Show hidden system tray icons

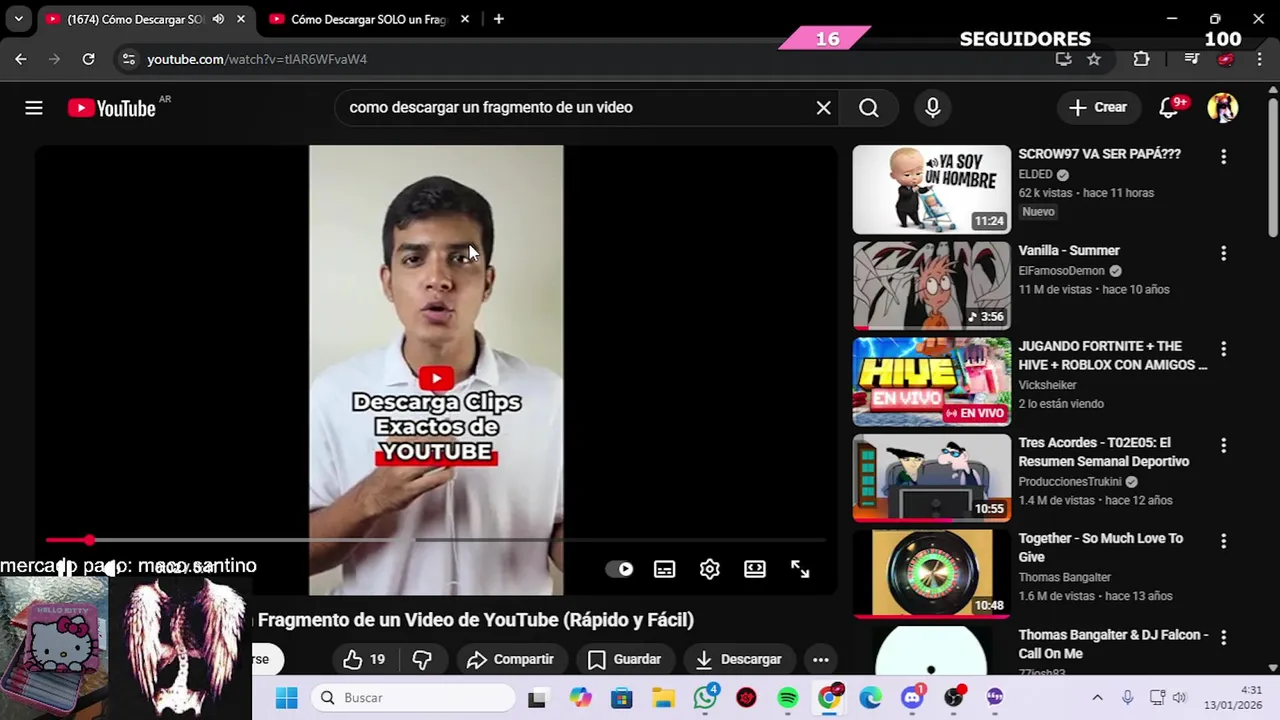(1097, 698)
